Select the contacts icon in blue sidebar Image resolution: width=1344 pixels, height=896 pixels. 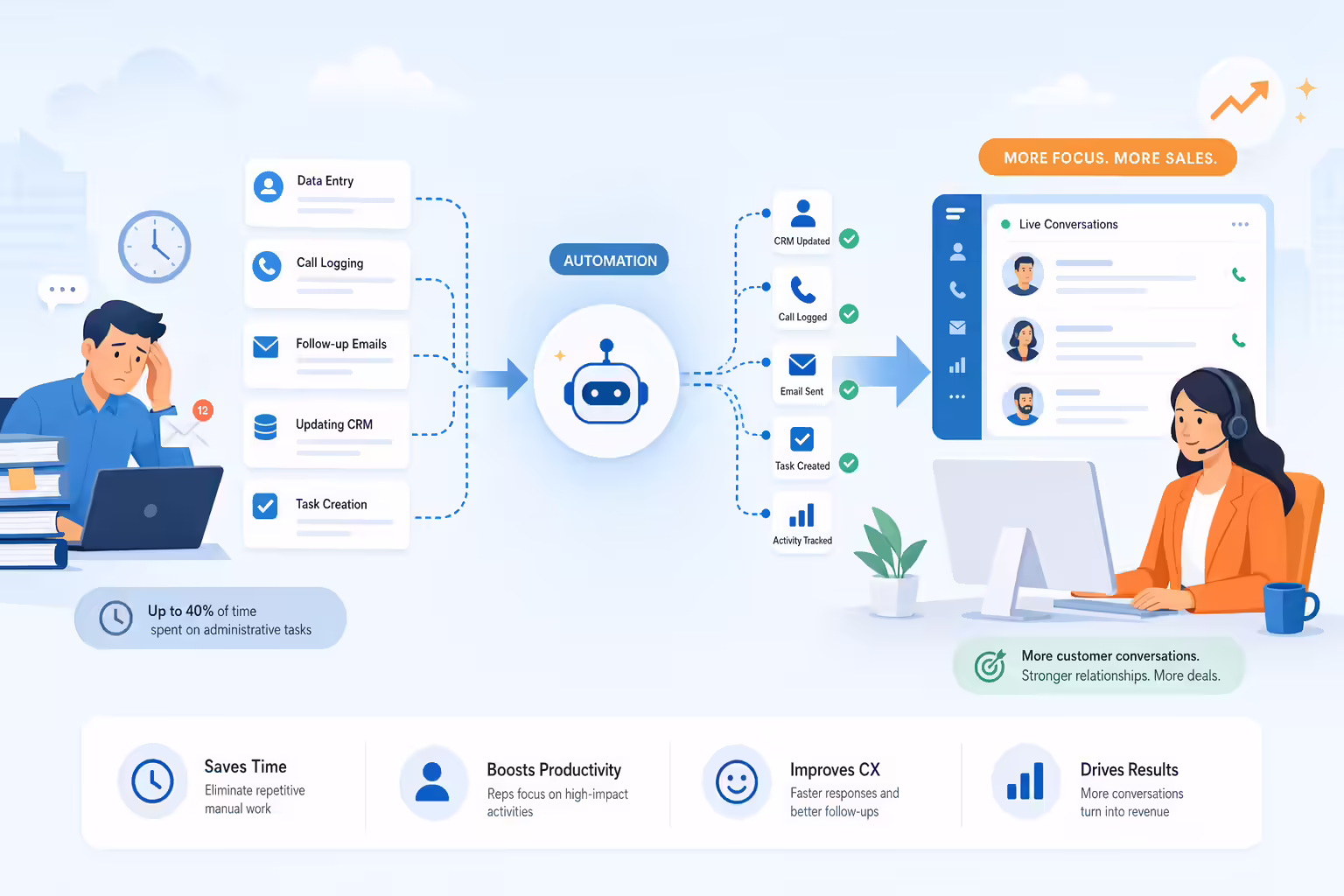click(x=957, y=252)
